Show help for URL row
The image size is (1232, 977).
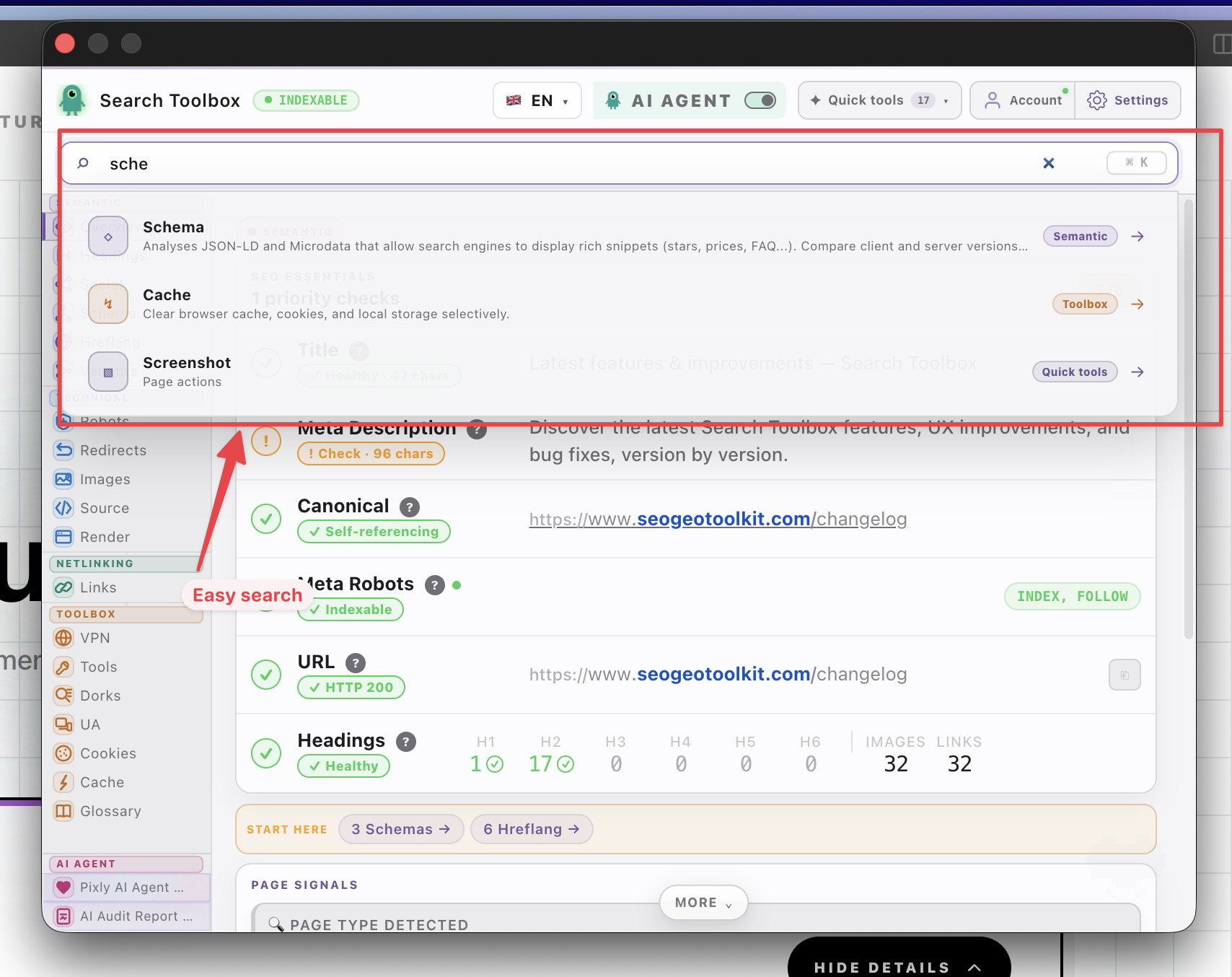356,663
